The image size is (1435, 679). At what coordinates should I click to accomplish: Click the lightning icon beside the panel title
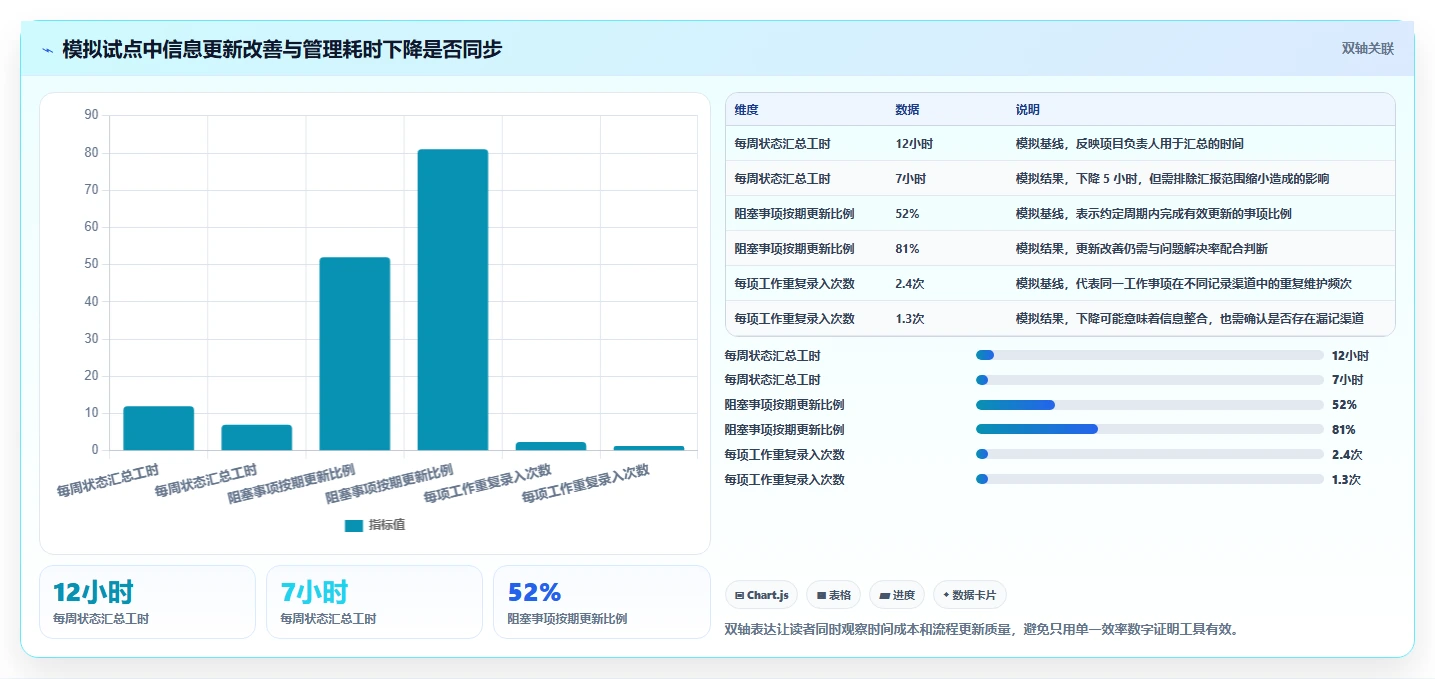click(48, 49)
